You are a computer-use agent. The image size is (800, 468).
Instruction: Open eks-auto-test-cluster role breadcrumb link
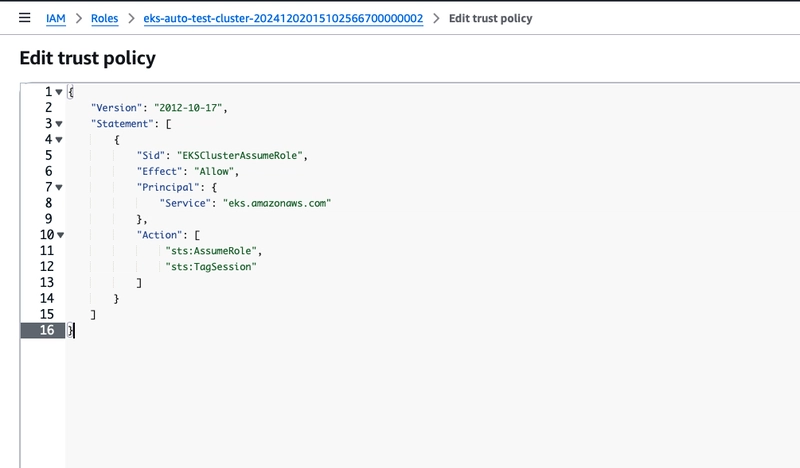coord(284,18)
